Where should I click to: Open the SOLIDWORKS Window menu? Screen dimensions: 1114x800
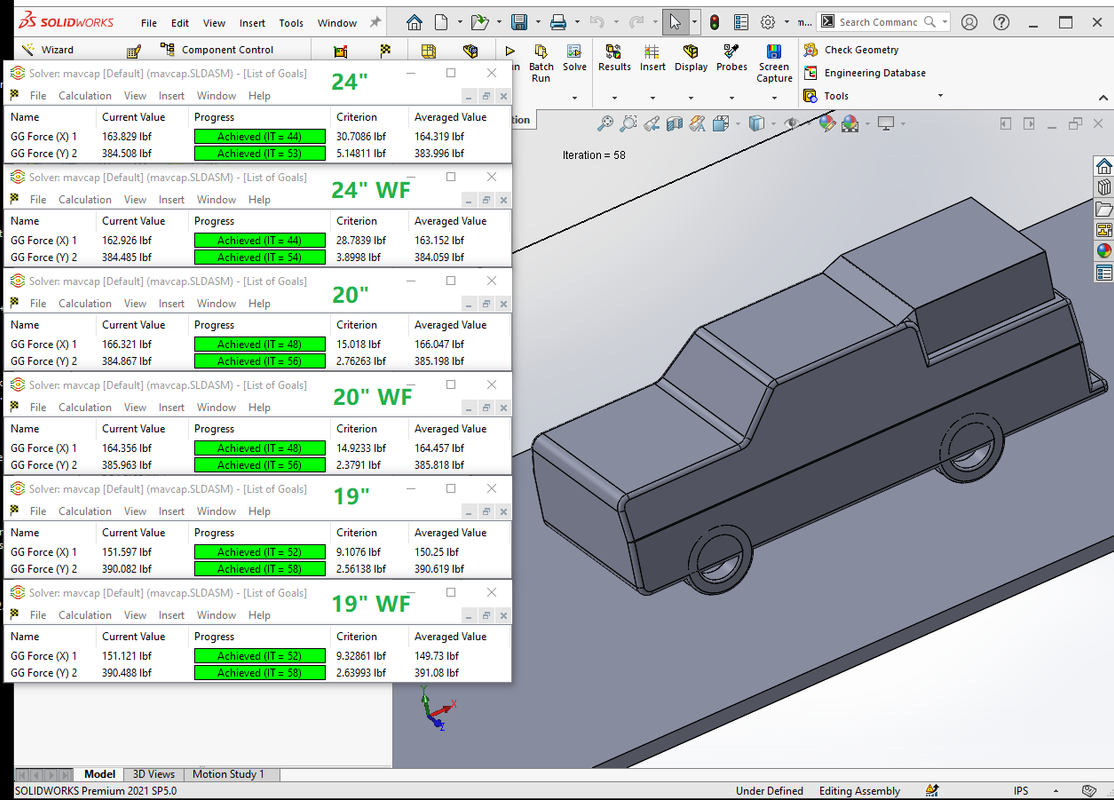tap(337, 23)
